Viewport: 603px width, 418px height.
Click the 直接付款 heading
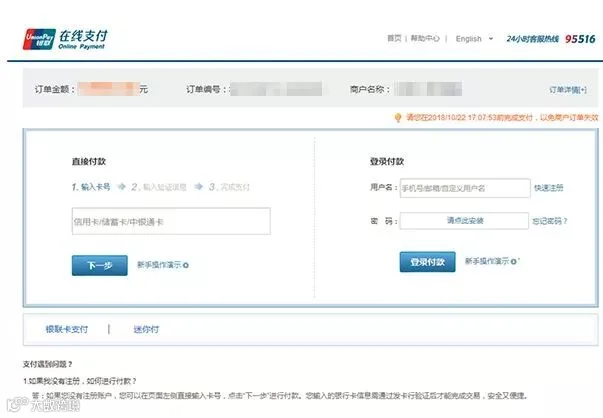pyautogui.click(x=89, y=162)
